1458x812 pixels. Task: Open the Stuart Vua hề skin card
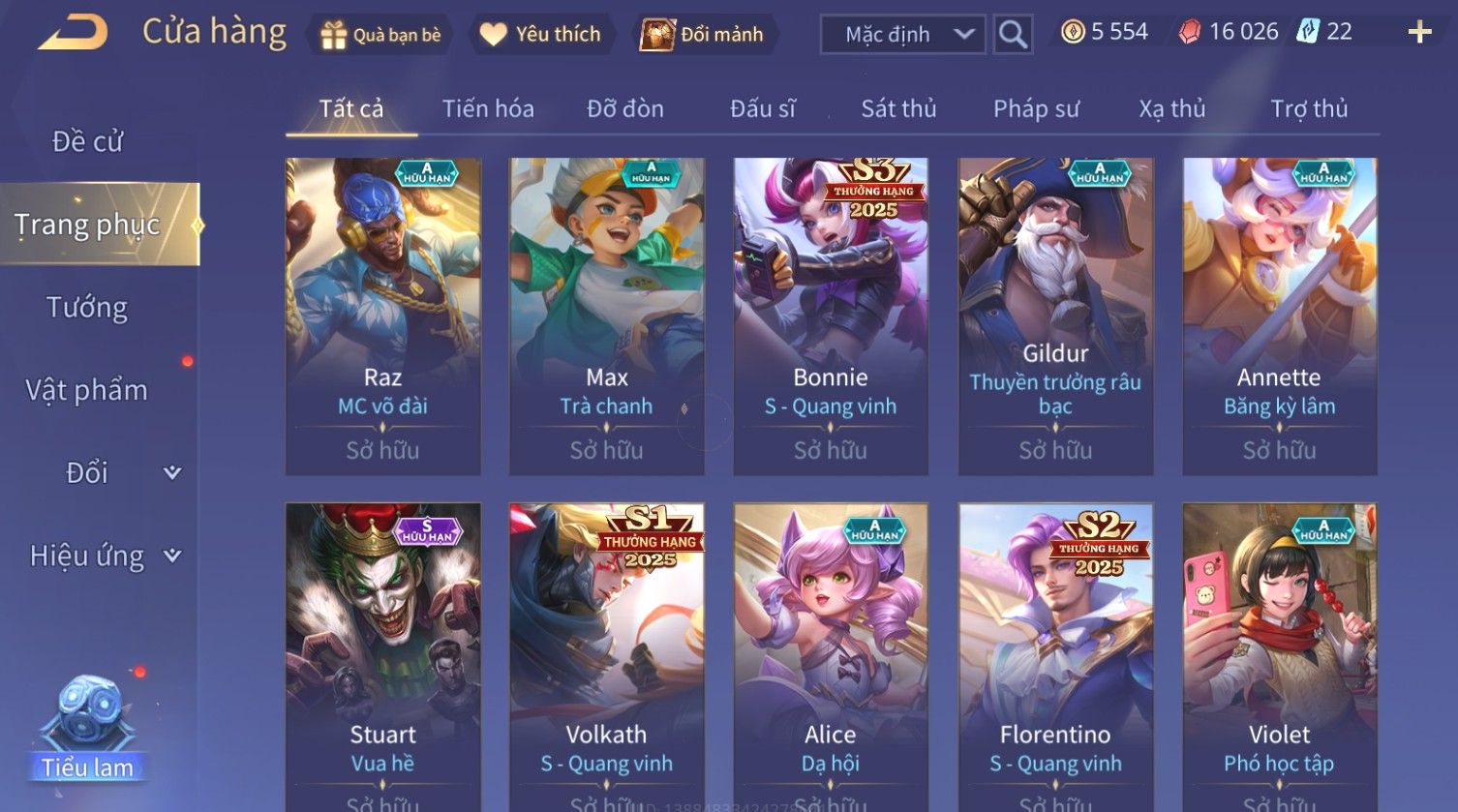(383, 657)
